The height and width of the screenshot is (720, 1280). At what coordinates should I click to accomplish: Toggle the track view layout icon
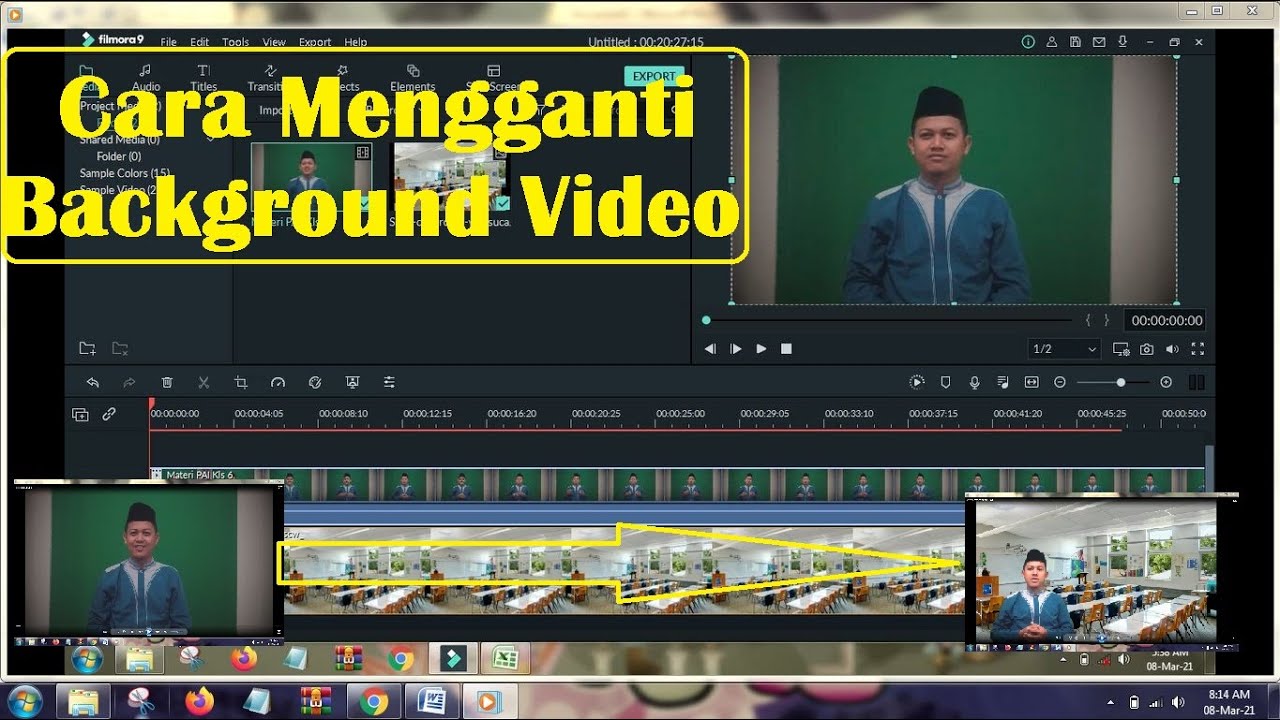pyautogui.click(x=1196, y=382)
